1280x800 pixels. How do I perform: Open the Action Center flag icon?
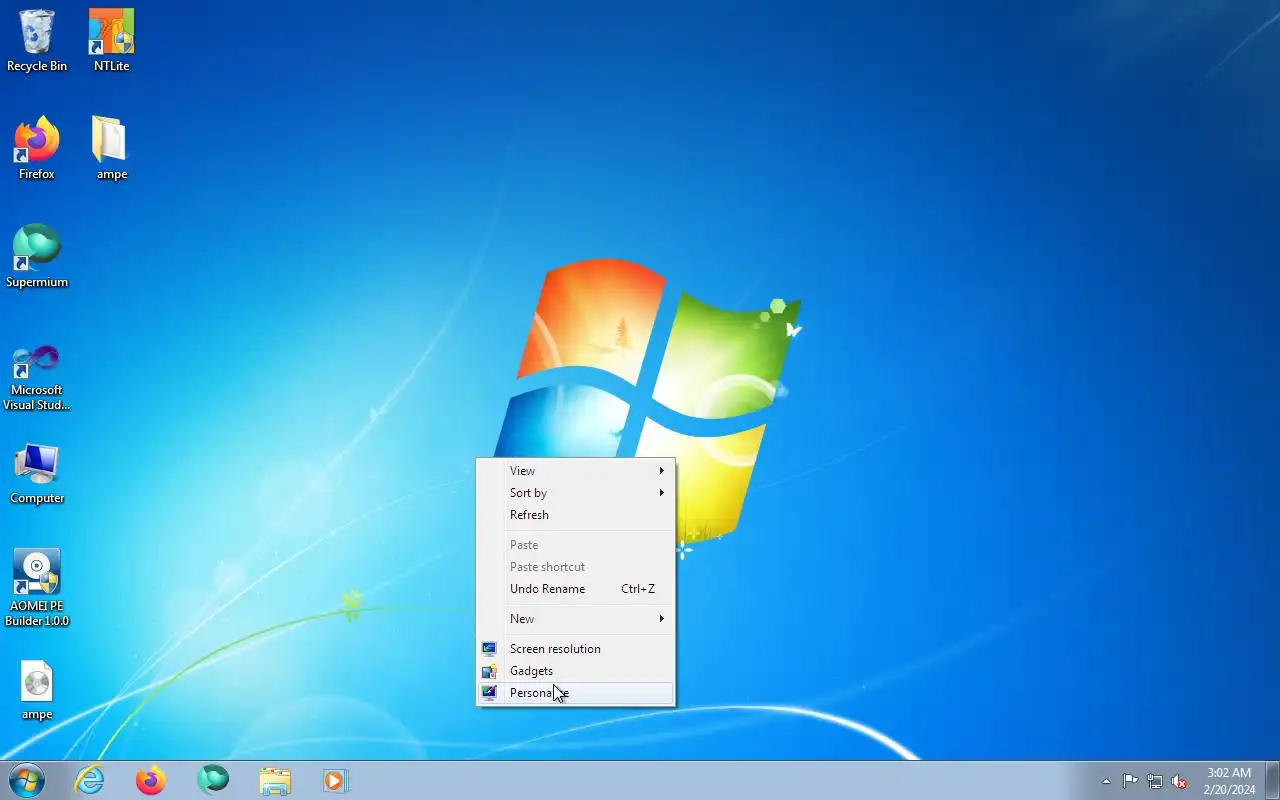(1130, 781)
